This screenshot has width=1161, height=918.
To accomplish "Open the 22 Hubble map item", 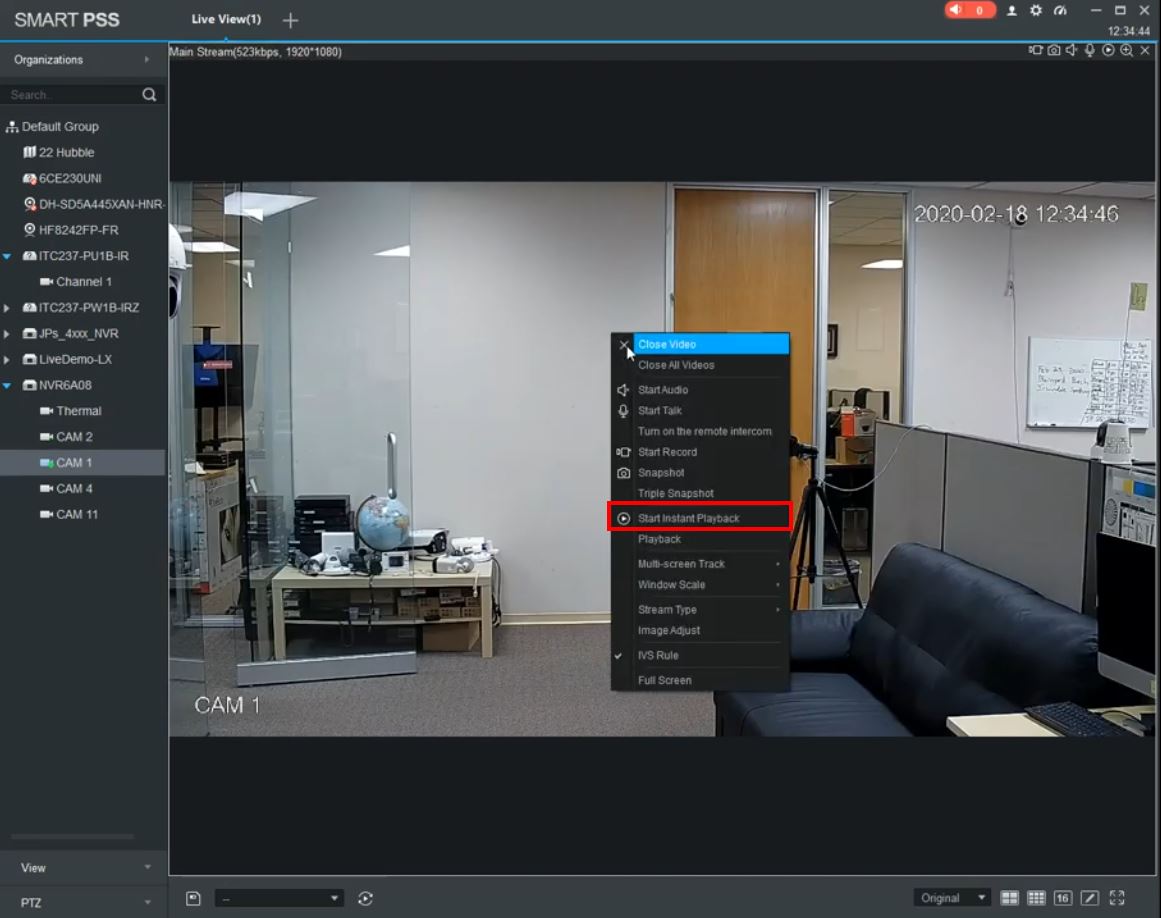I will [x=66, y=153].
